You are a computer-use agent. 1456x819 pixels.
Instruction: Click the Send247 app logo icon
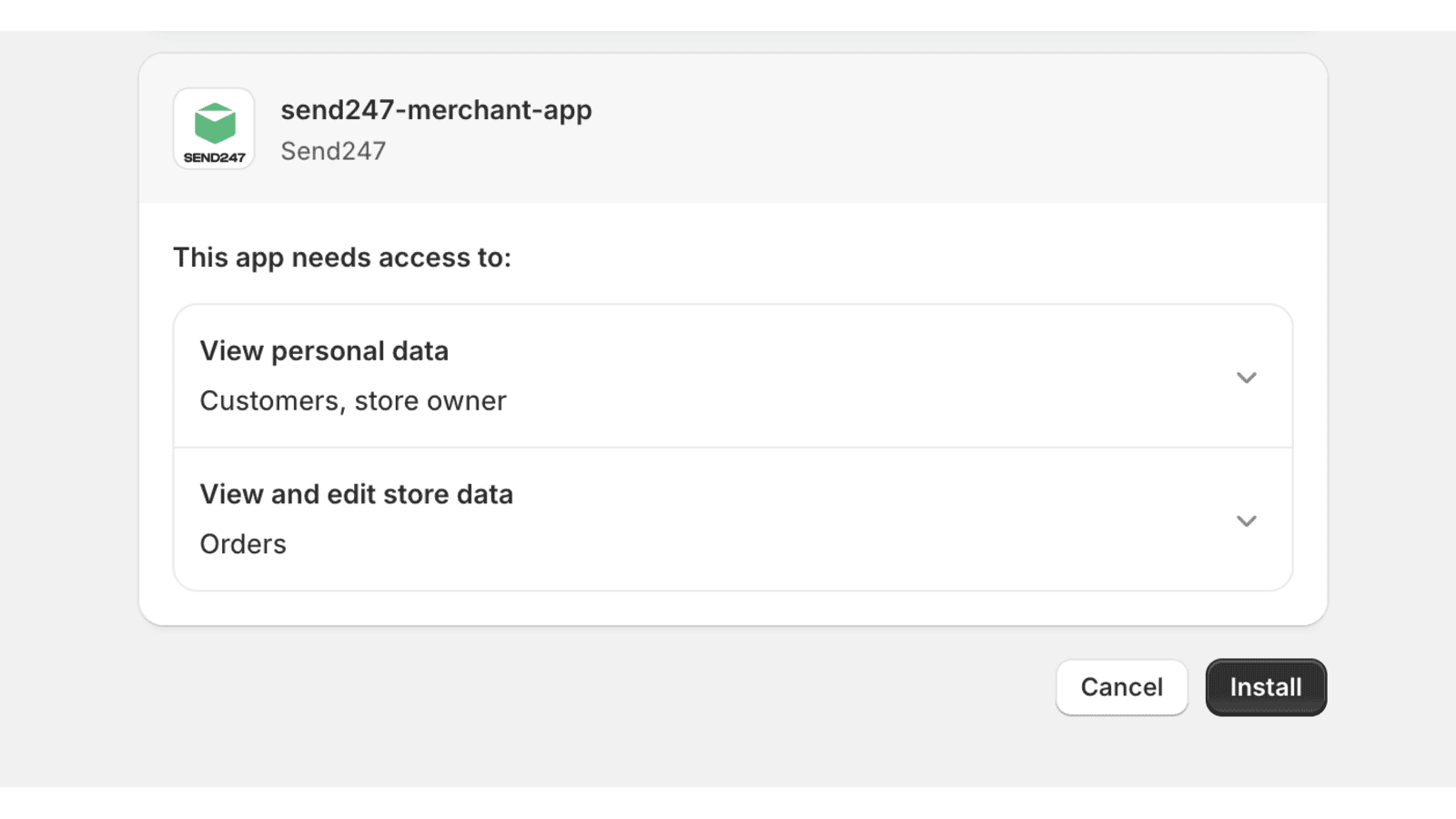(x=214, y=128)
